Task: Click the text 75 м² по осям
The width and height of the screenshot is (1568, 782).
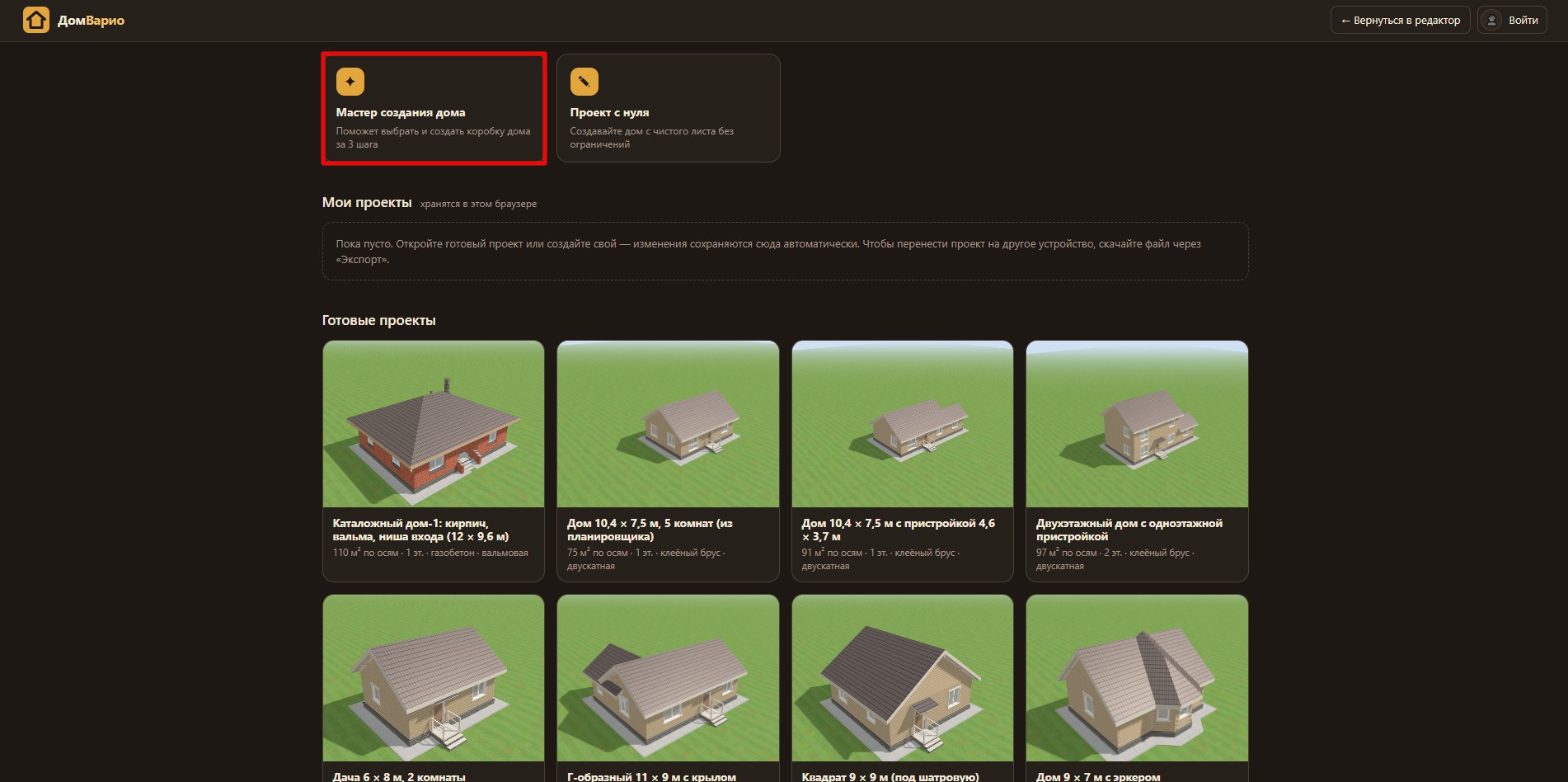Action: coord(646,559)
